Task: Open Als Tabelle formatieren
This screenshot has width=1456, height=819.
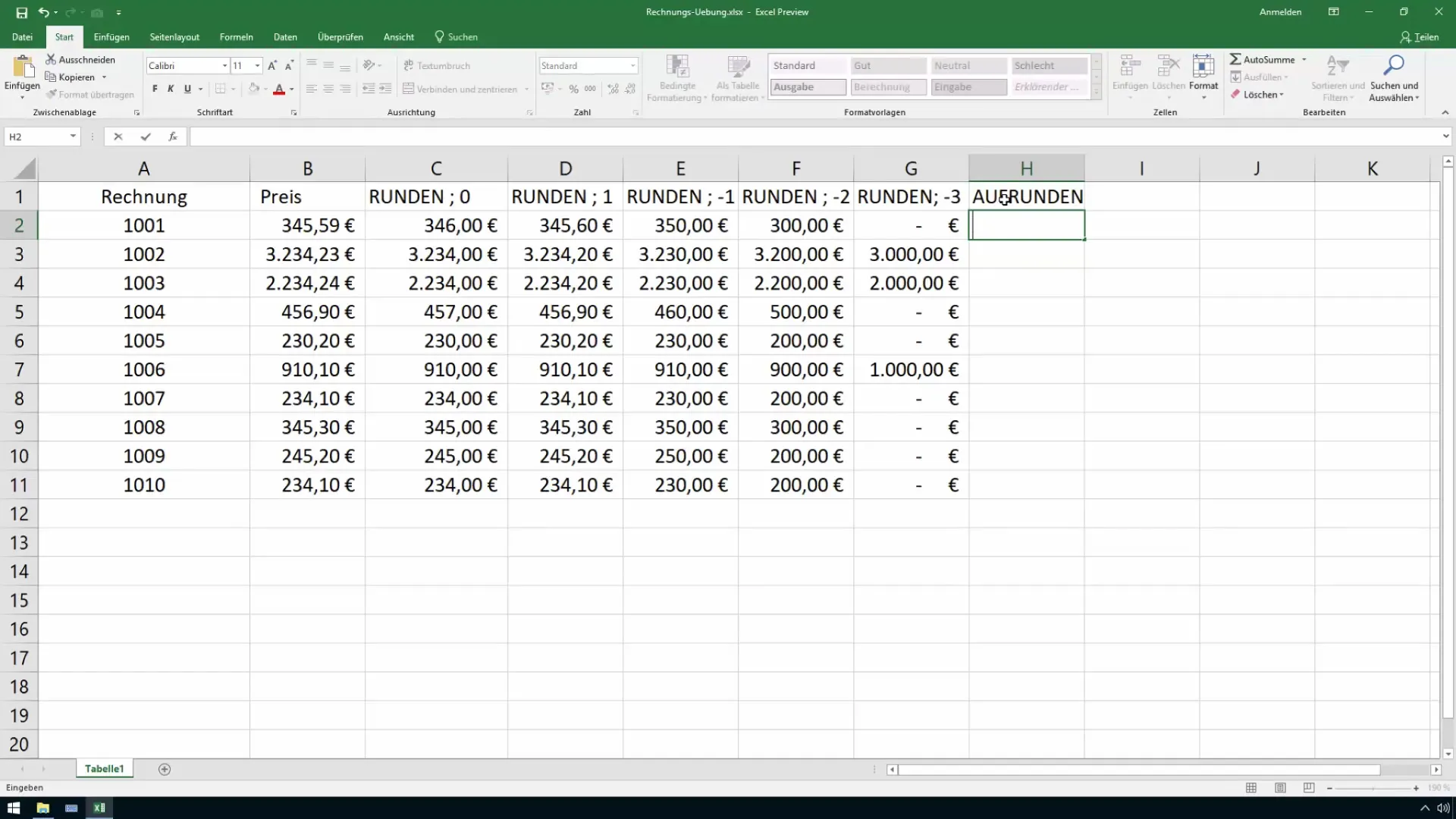Action: coord(738,78)
